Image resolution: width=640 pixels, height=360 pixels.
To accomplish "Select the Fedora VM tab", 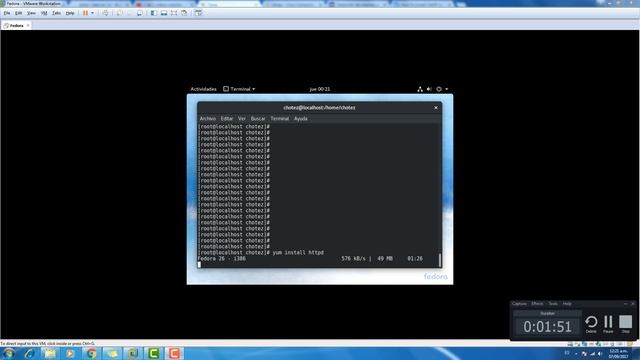I will click(15, 25).
